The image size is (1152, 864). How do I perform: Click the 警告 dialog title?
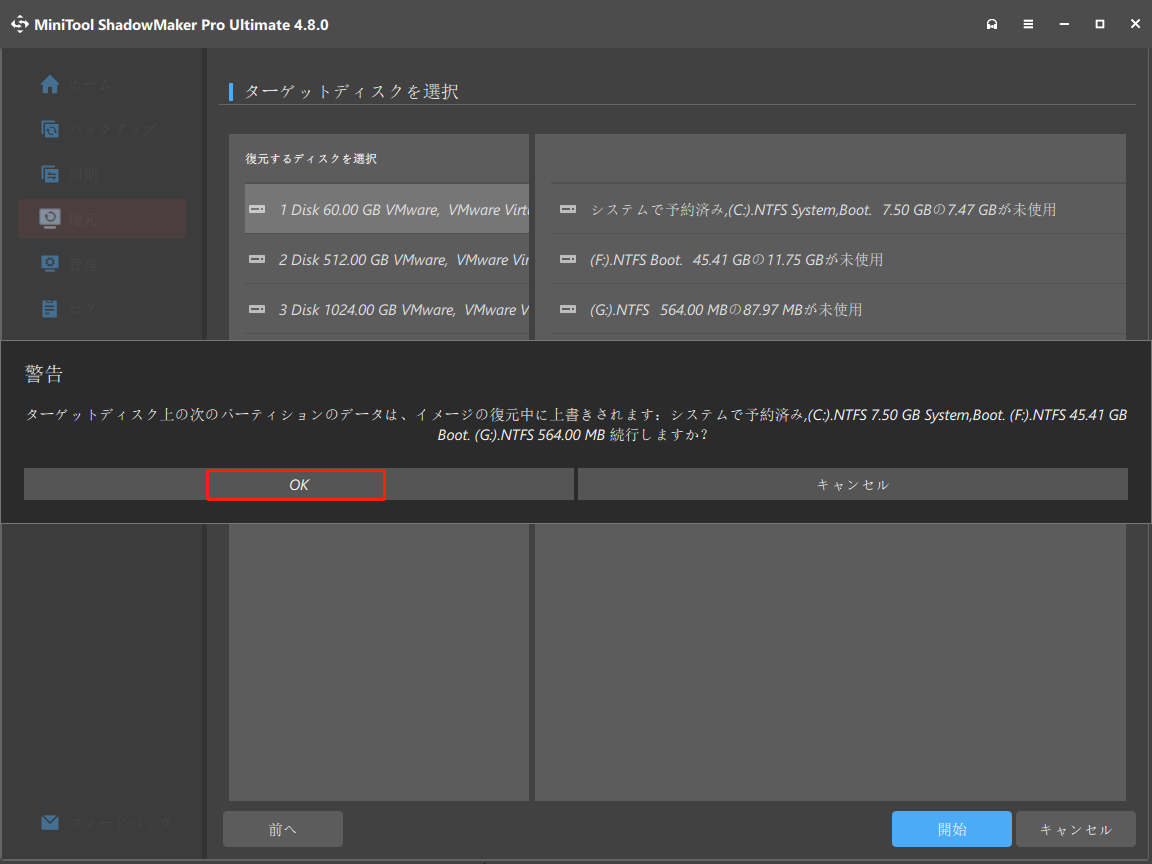[x=44, y=374]
